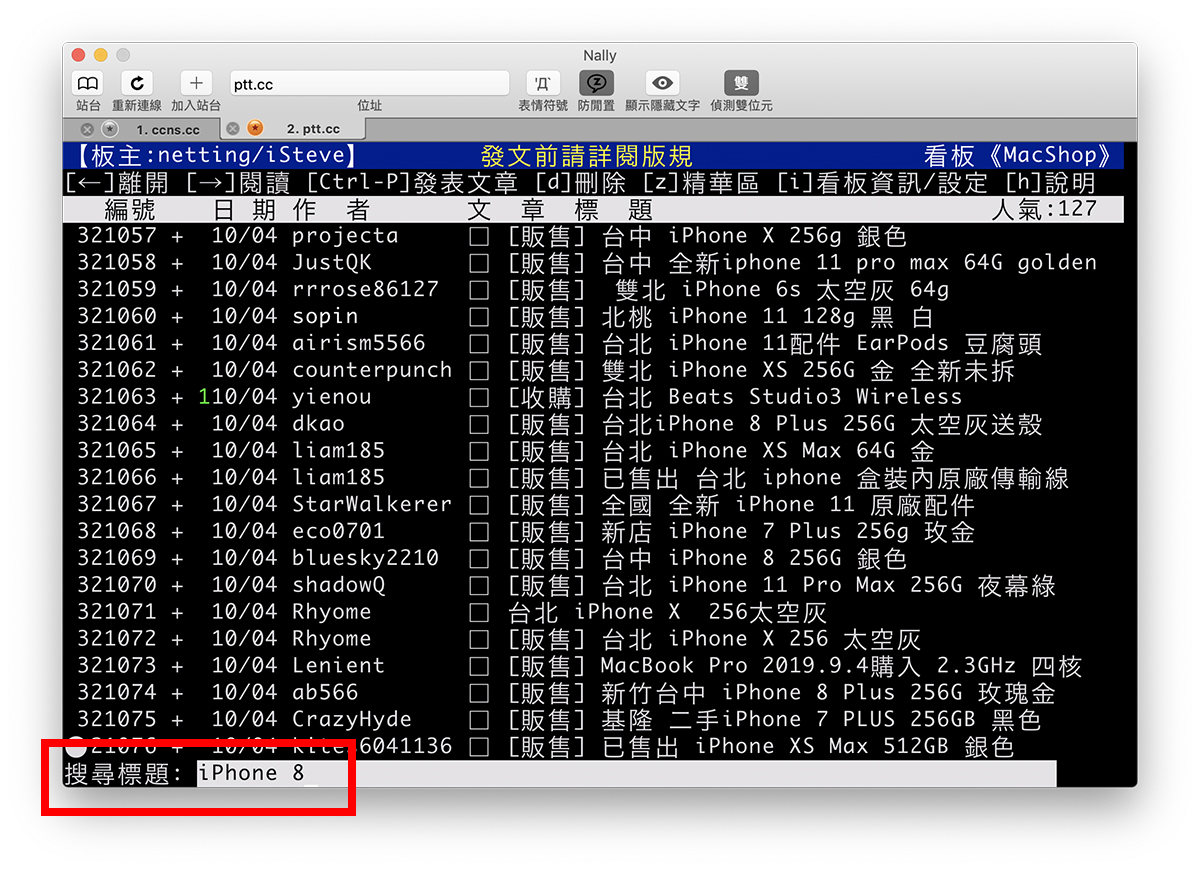Click the ptt.cc address field
This screenshot has width=1200, height=870.
[x=369, y=84]
